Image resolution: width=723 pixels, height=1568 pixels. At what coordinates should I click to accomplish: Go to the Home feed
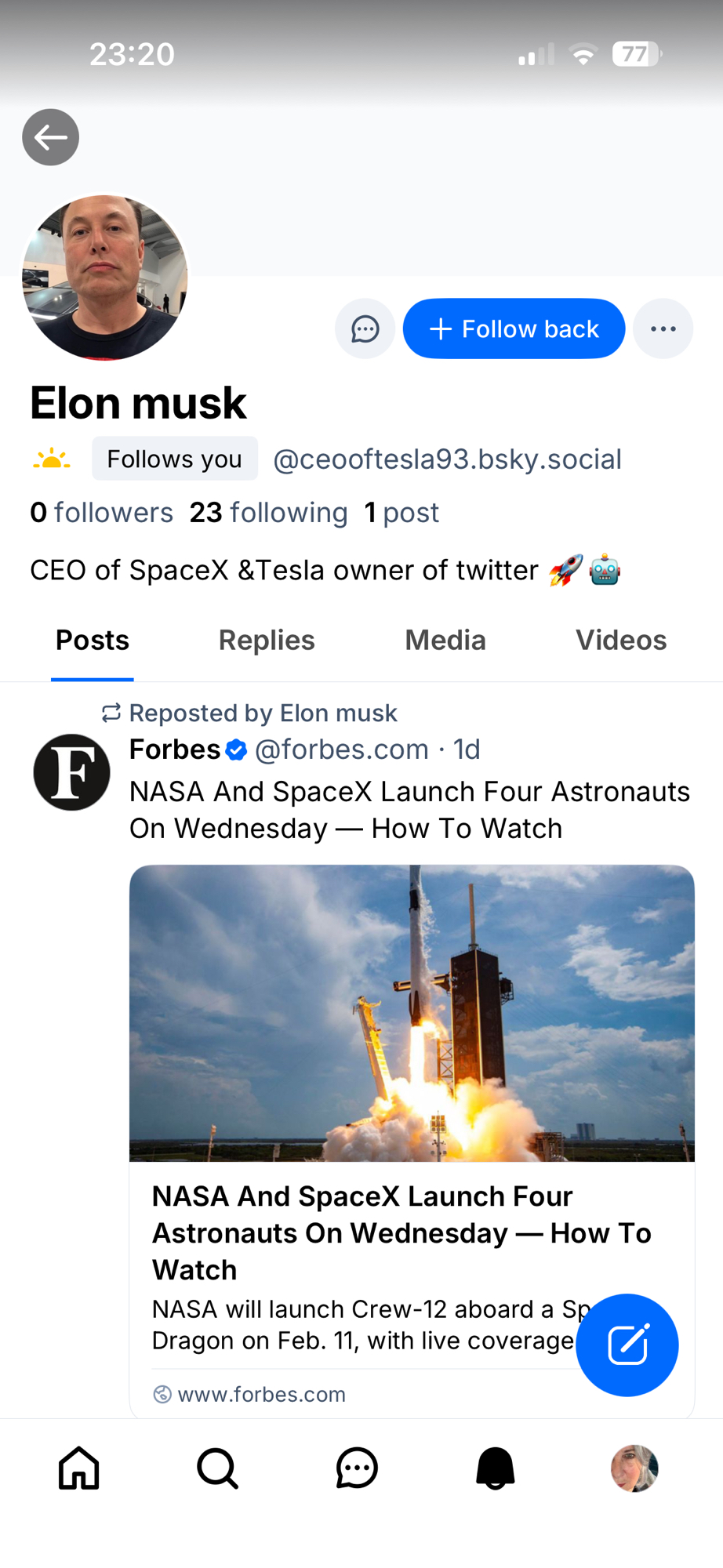tap(79, 1468)
